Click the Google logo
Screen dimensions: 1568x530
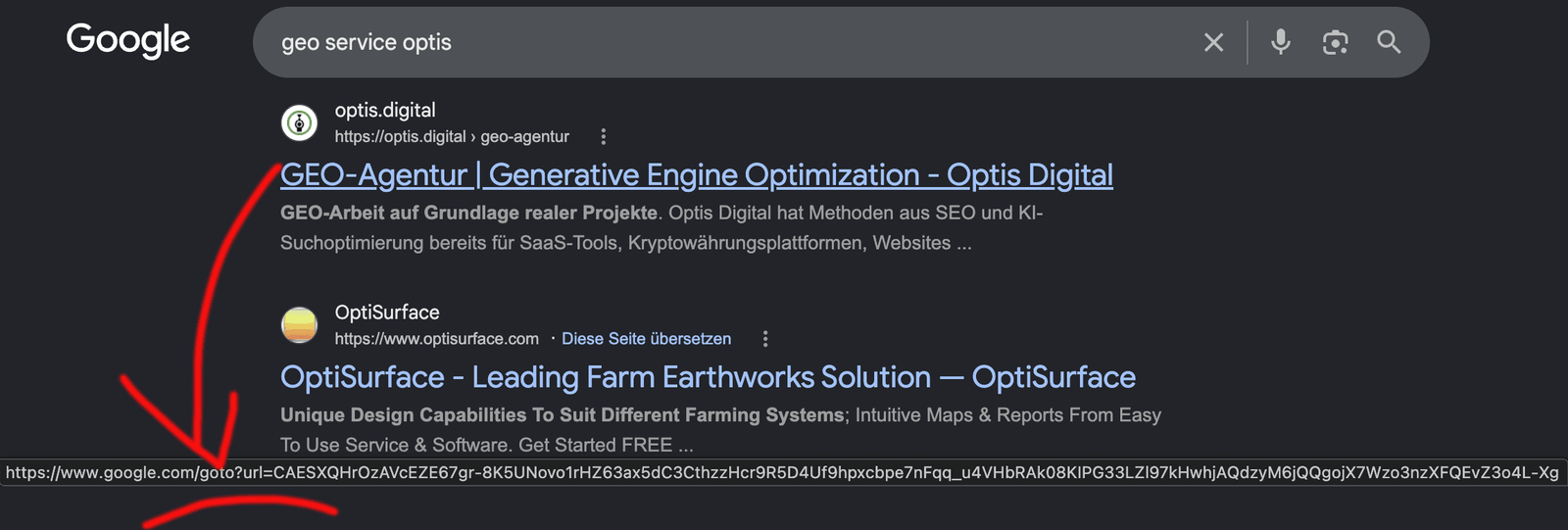click(x=128, y=40)
